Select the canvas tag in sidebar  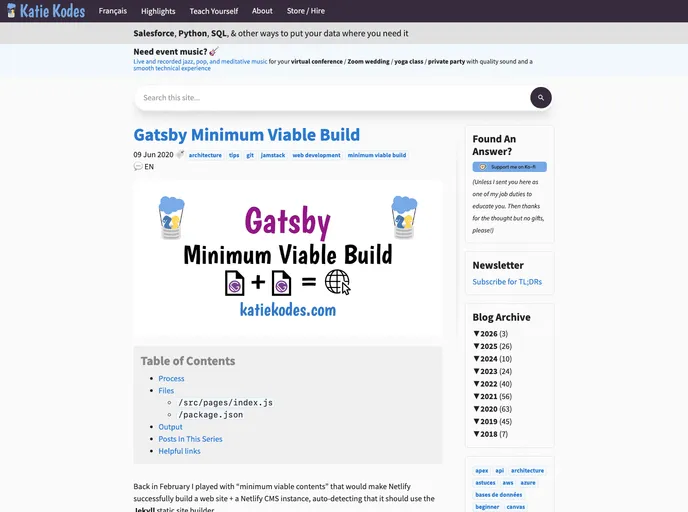point(516,507)
